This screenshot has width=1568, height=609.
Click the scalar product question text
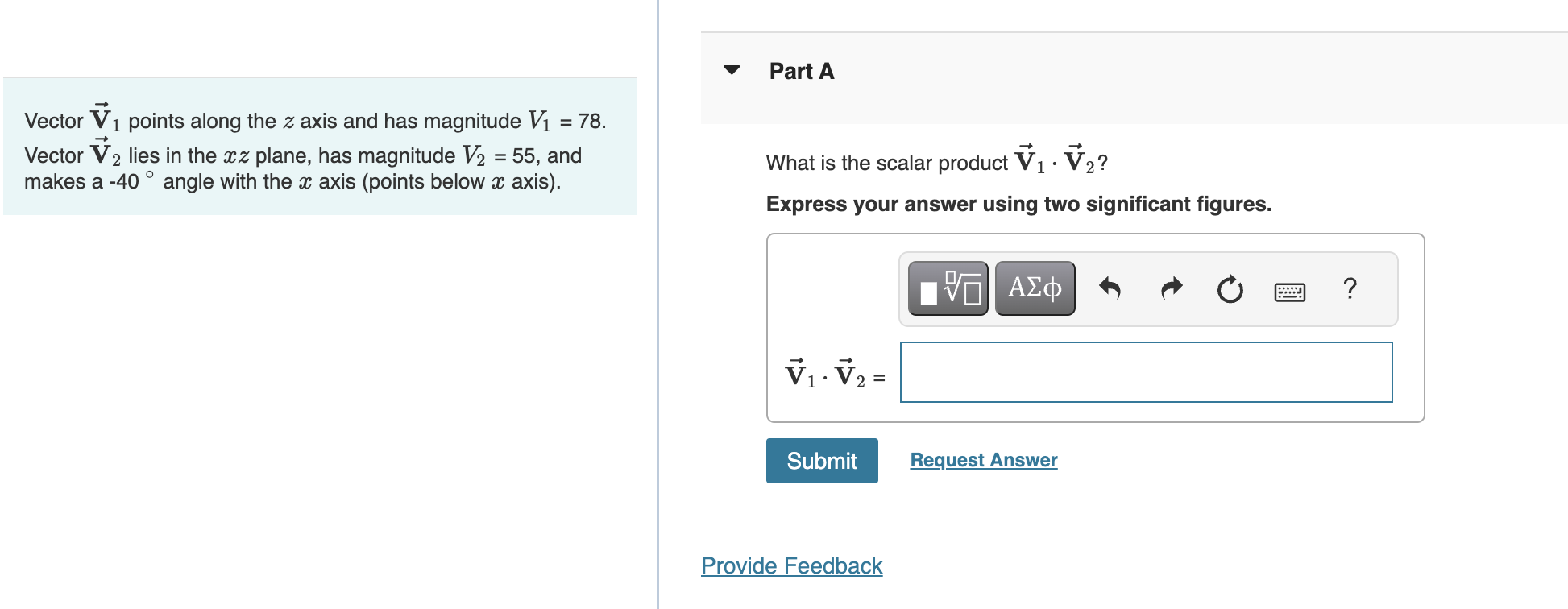point(935,160)
